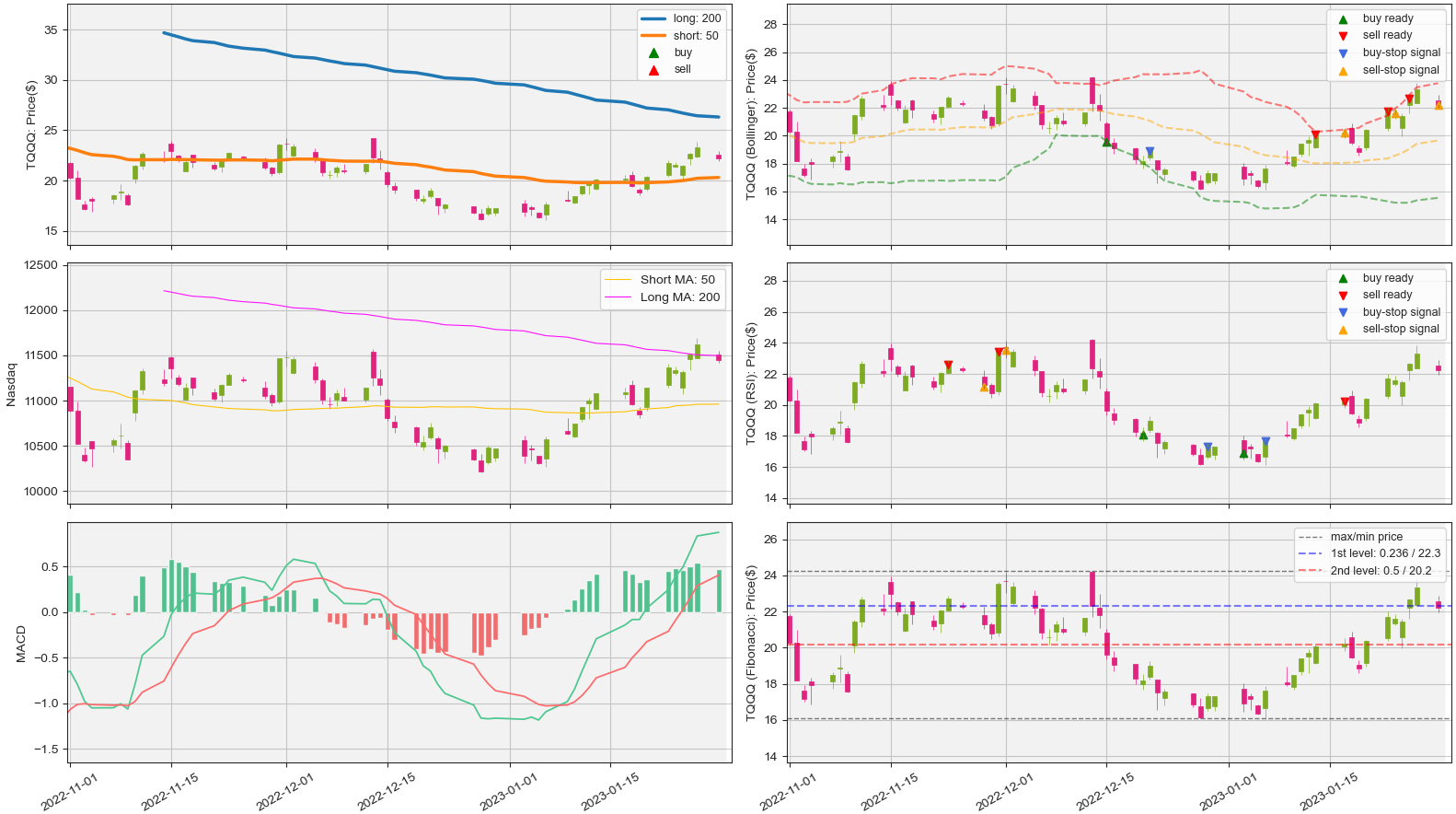Click the 11000 tick on Nasdaq axis
Screen dimensions: 1456x814
[40, 401]
